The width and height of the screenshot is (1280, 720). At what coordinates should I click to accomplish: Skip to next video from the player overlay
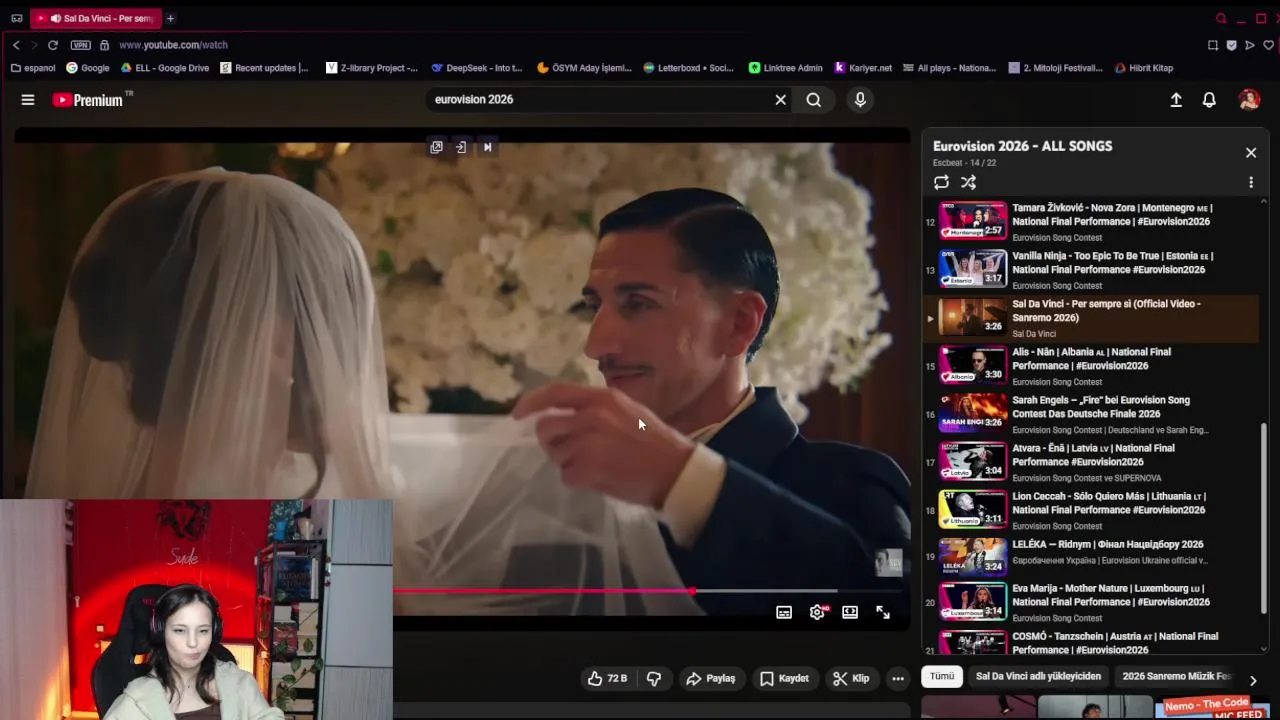[x=487, y=147]
